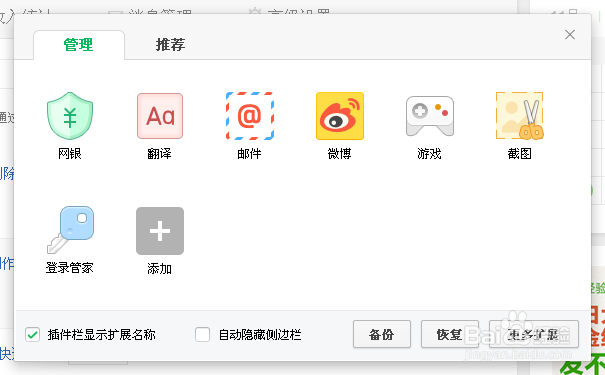Open the 翻译 translation extension
605x375 pixels.
tap(160, 116)
